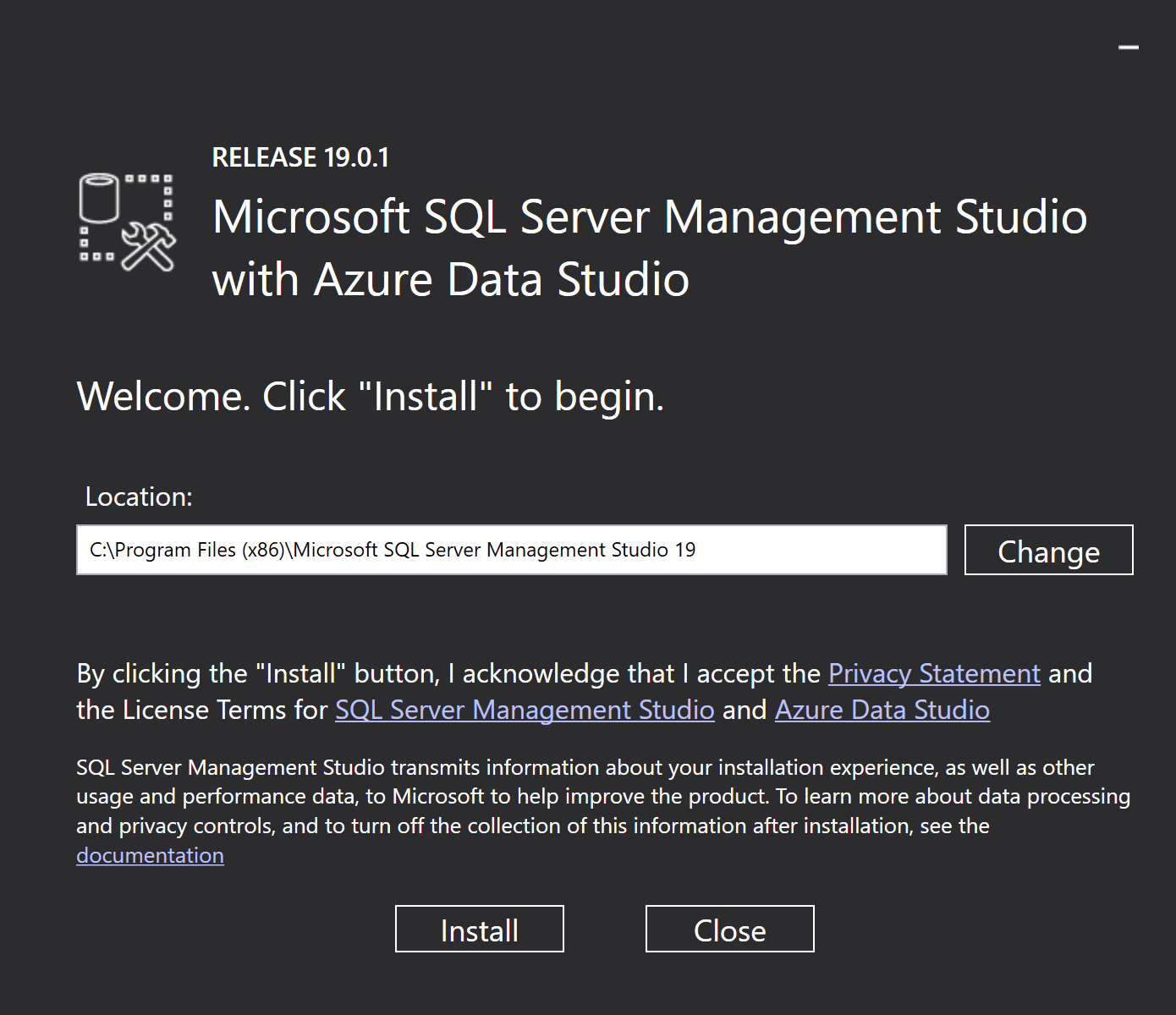Open the telemetry documentation link

tap(150, 855)
